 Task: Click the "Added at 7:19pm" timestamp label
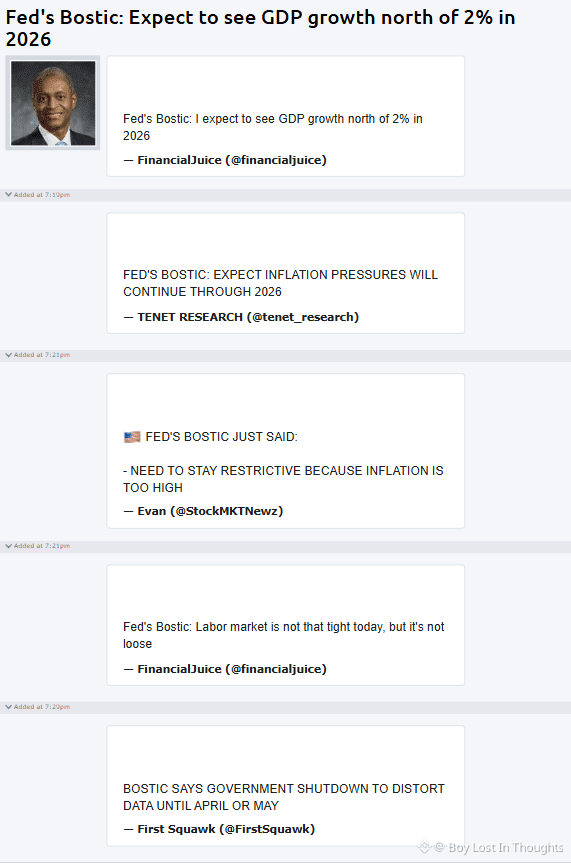42,195
